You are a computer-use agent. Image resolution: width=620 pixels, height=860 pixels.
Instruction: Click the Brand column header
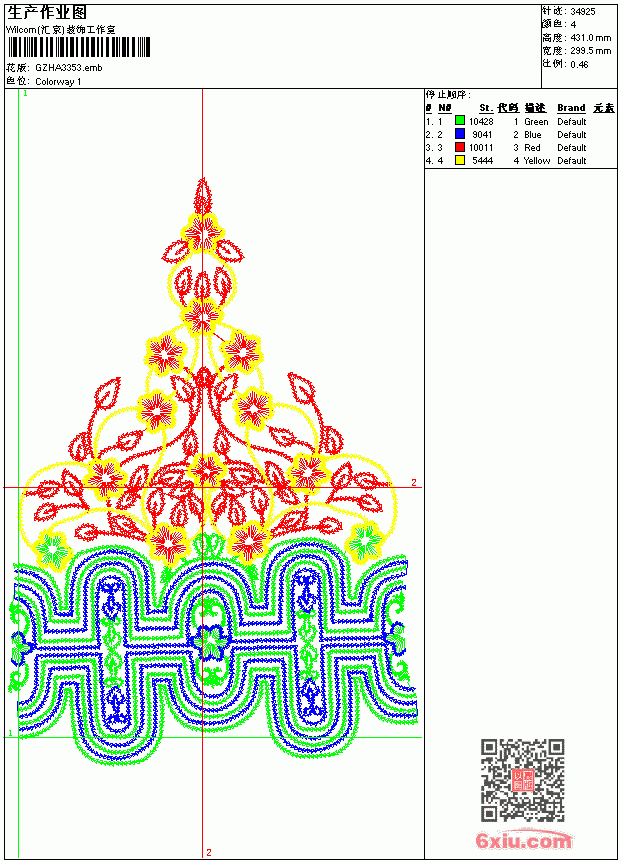571,108
